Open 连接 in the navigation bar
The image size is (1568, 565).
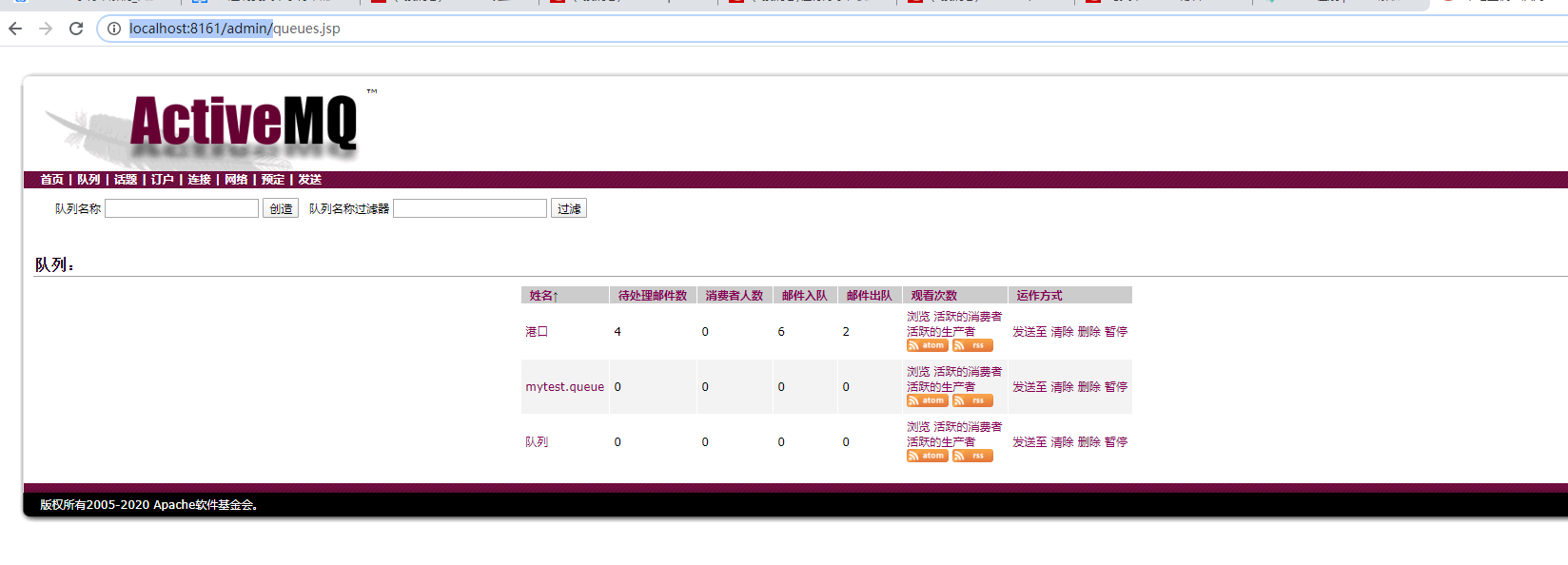199,180
